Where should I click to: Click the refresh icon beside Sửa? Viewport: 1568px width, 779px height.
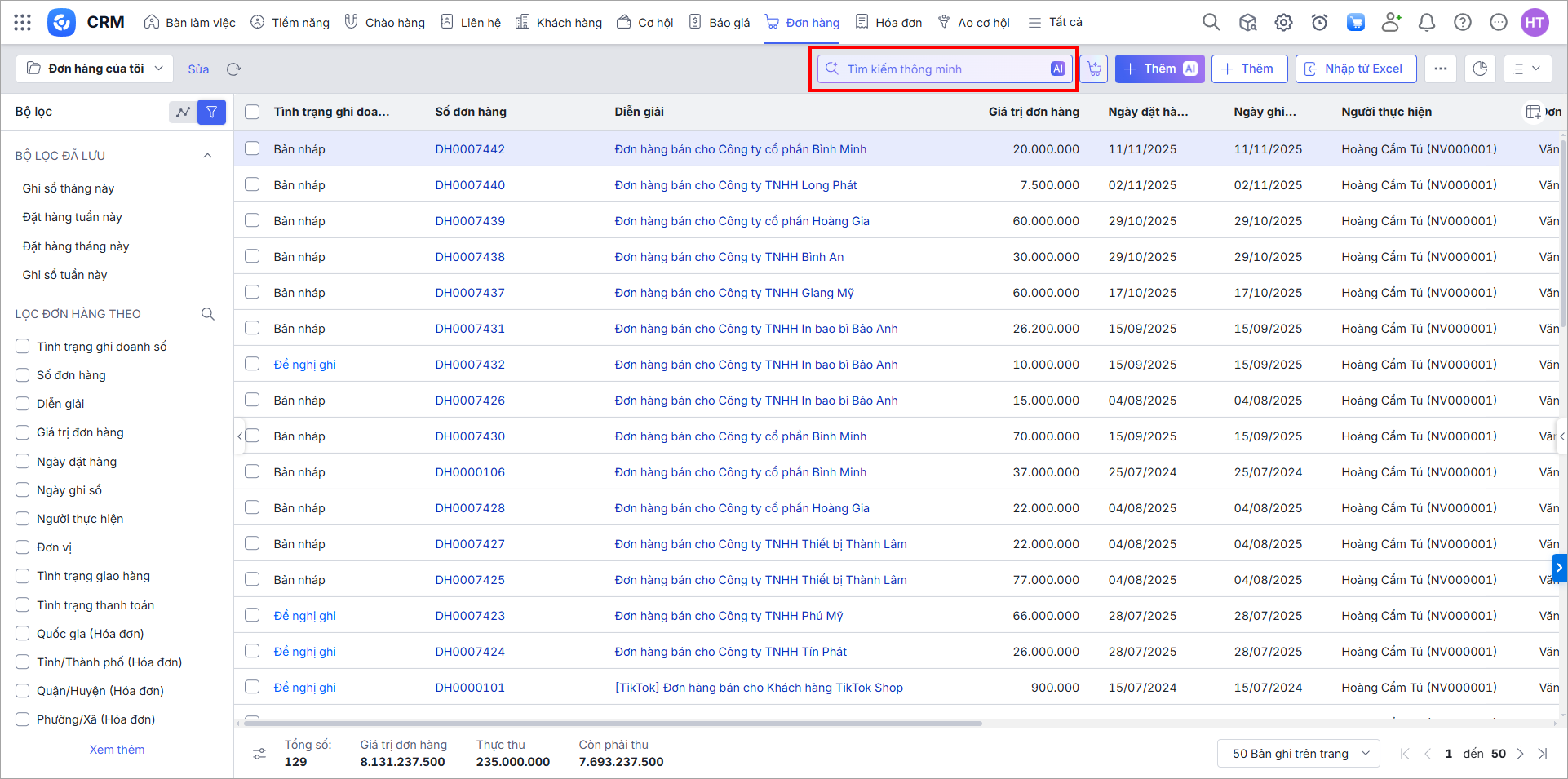(x=234, y=69)
